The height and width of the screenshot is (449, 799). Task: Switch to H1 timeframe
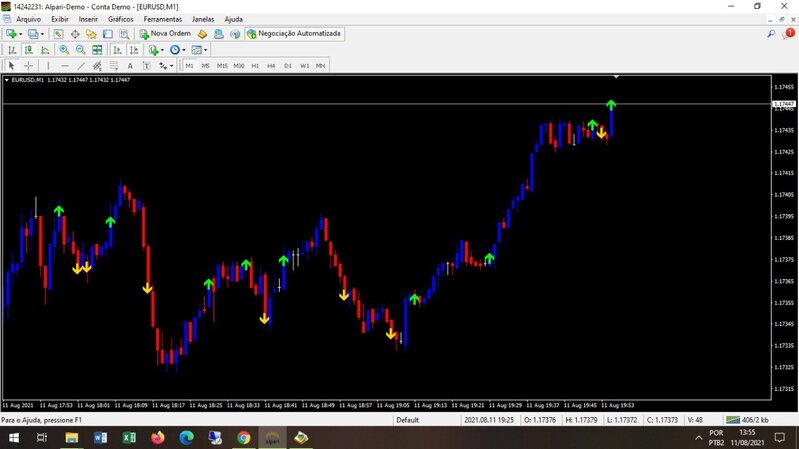255,66
